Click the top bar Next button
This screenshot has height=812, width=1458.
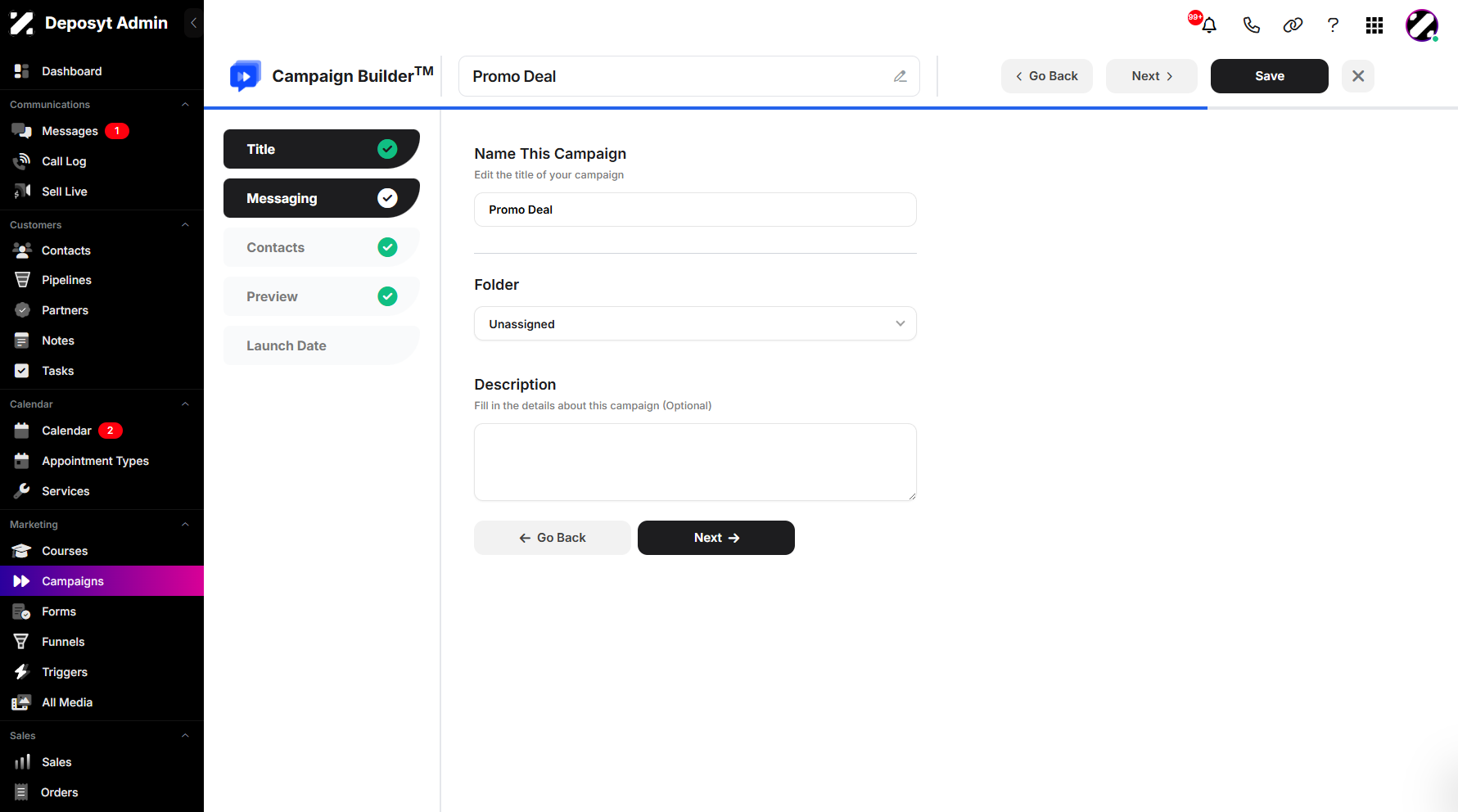[1151, 76]
